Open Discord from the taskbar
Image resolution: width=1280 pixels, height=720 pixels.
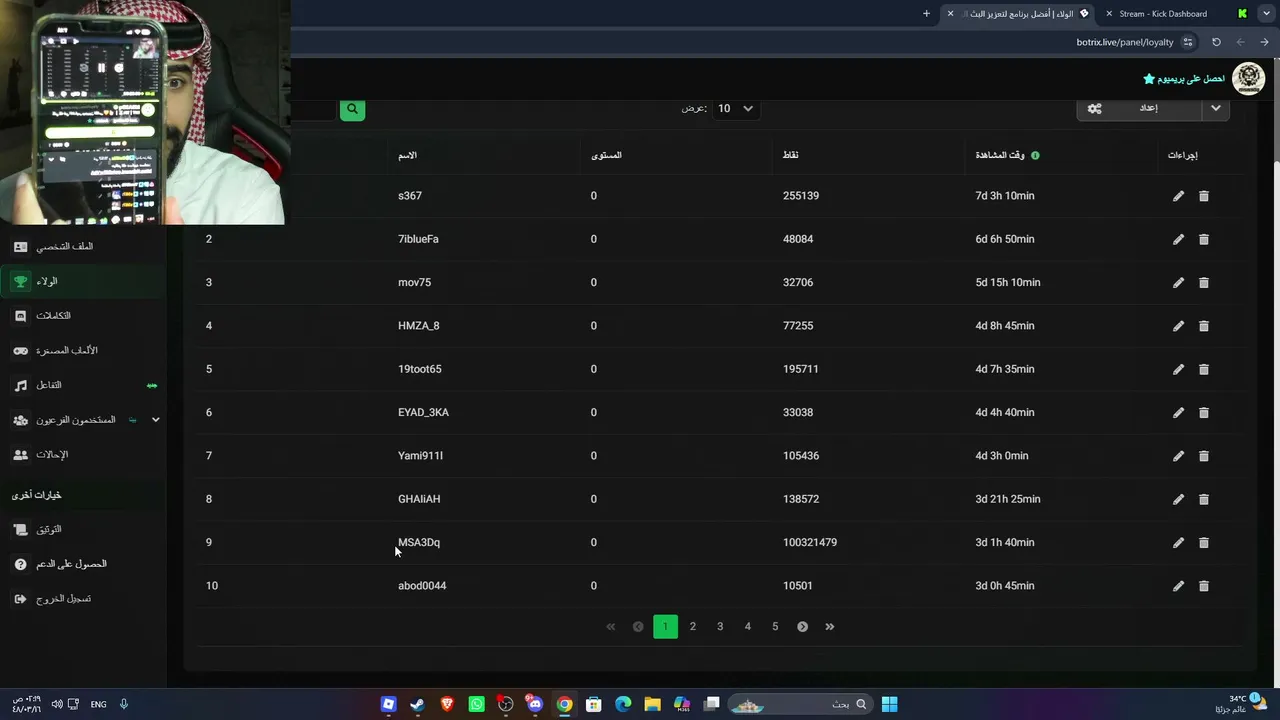click(x=535, y=704)
